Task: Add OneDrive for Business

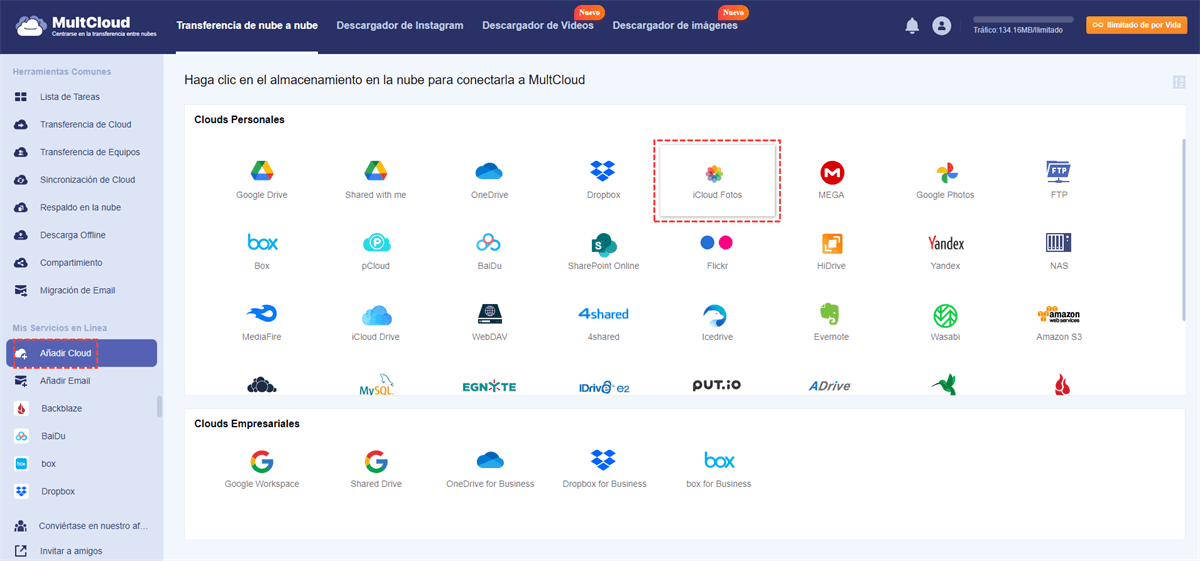Action: point(489,469)
